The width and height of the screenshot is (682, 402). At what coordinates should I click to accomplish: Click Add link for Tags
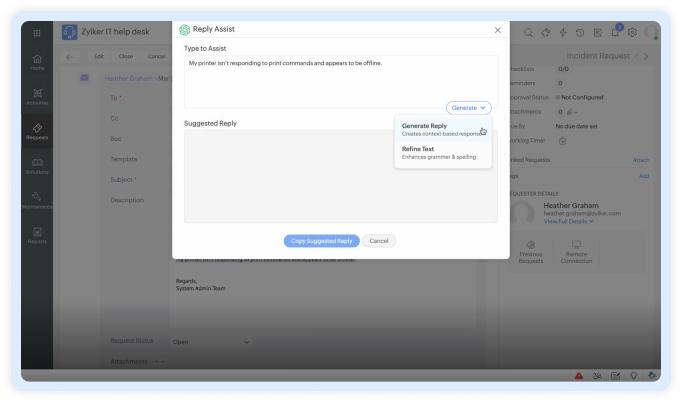tap(644, 176)
